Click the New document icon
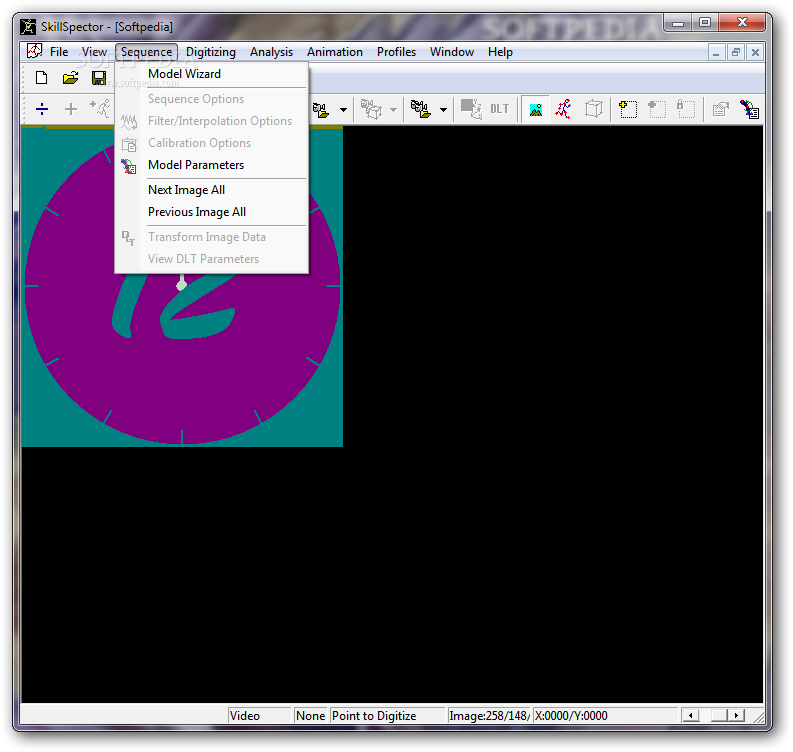793x752 pixels. point(41,77)
